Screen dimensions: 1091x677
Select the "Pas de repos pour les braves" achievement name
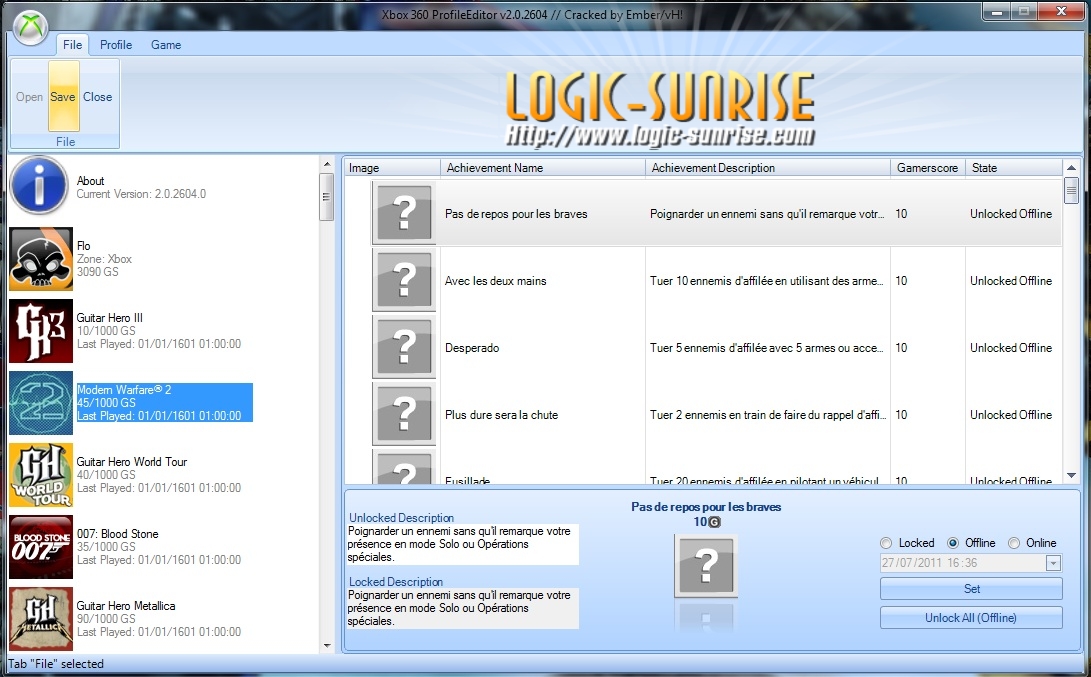click(516, 214)
